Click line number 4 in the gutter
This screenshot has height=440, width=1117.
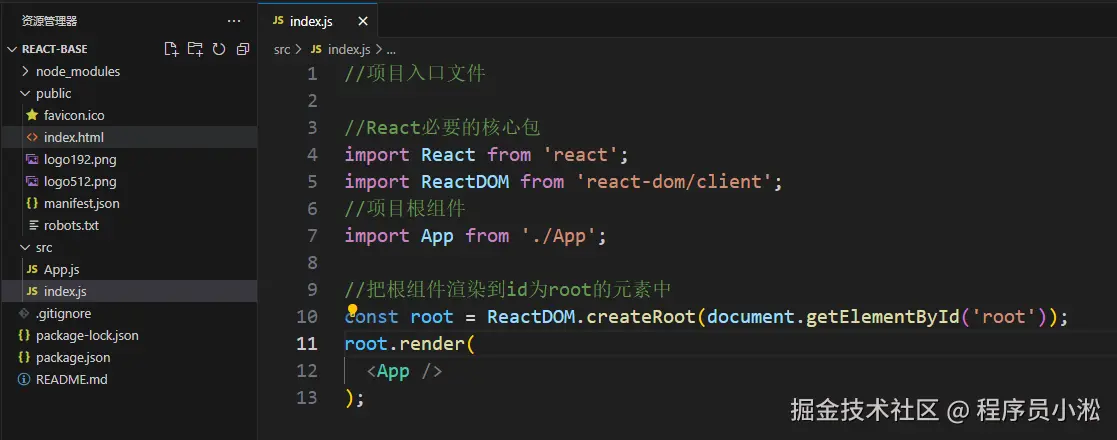click(312, 154)
